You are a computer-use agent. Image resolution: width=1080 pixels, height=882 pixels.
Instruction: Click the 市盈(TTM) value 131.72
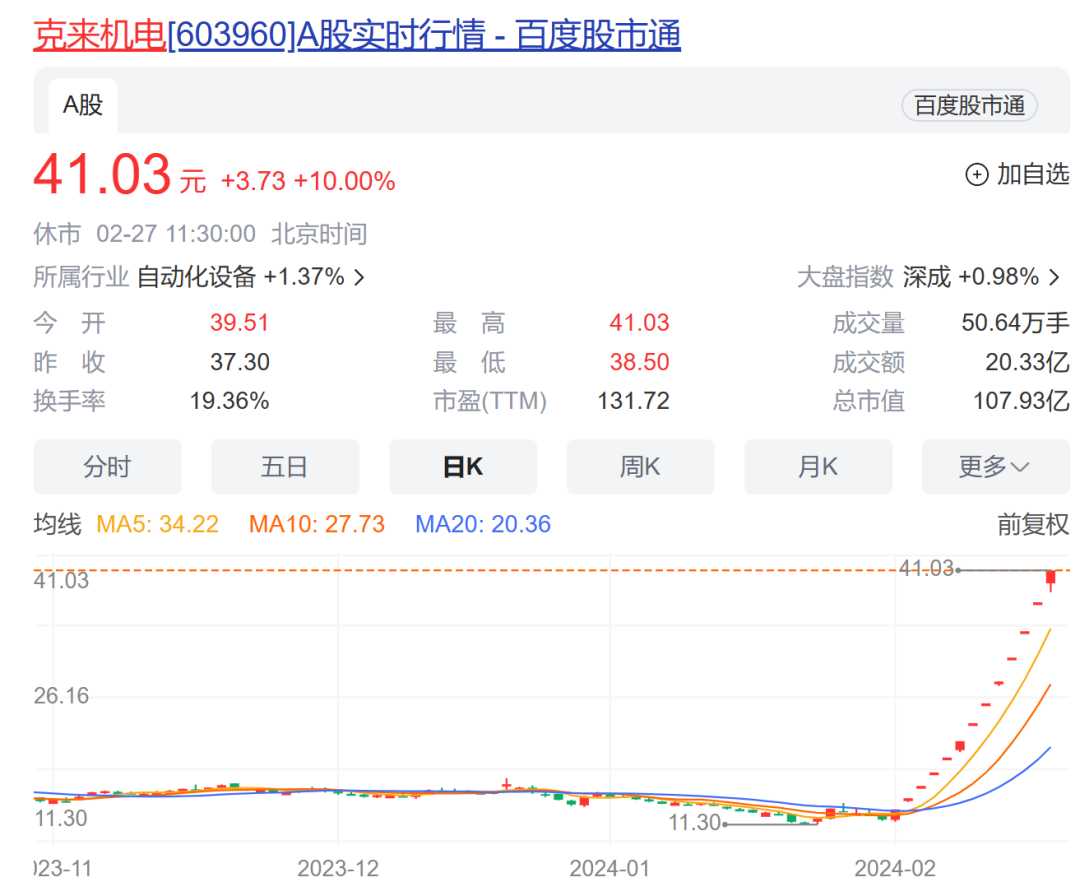click(x=634, y=401)
